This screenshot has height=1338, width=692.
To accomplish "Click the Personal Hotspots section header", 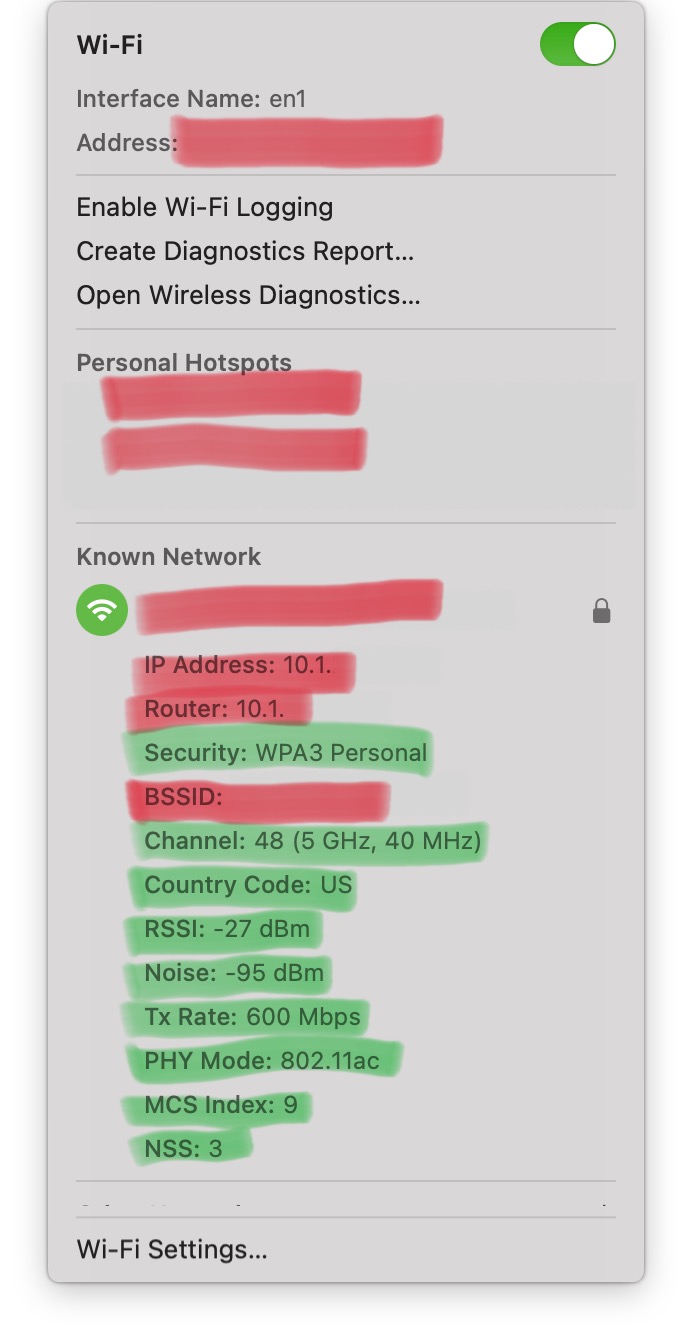I will tap(184, 362).
